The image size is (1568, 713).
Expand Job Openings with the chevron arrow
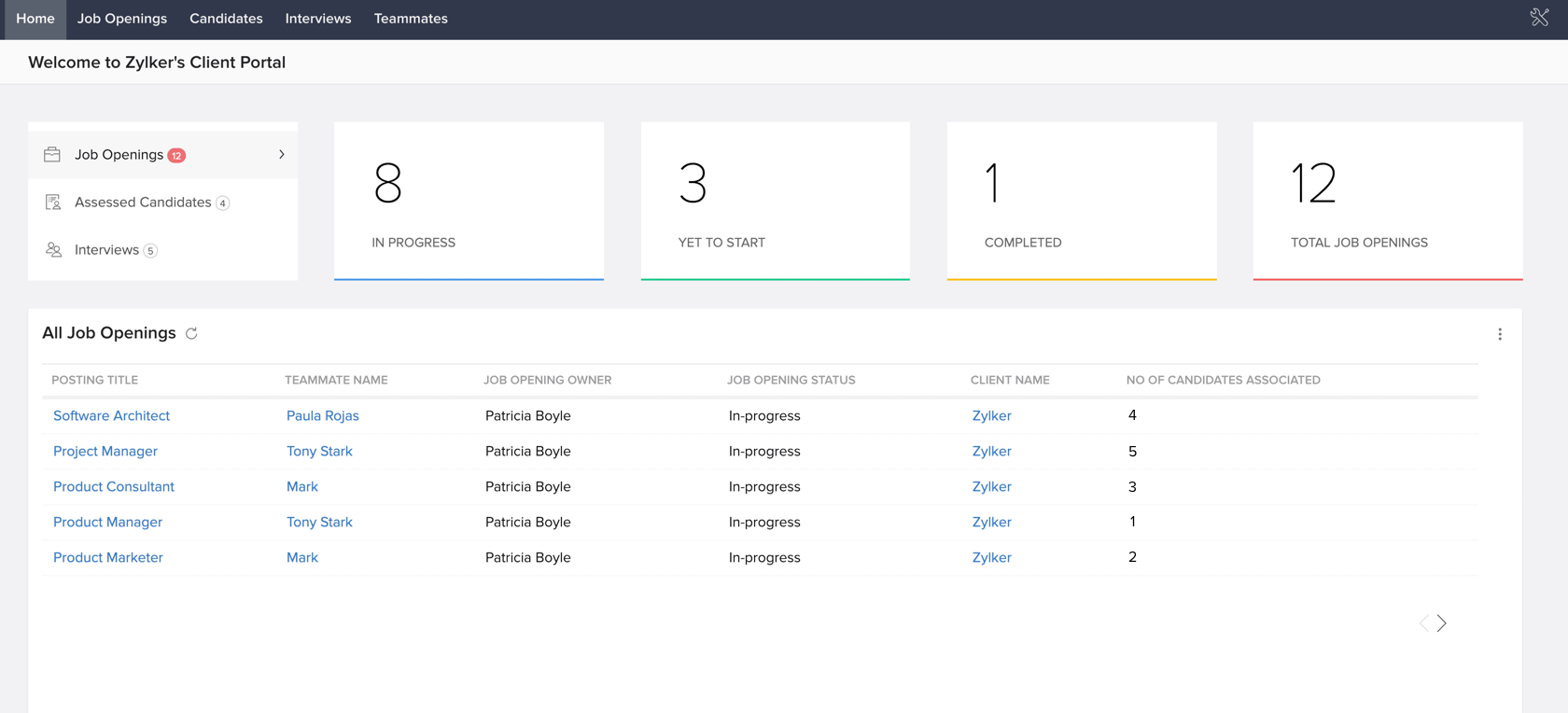click(281, 155)
